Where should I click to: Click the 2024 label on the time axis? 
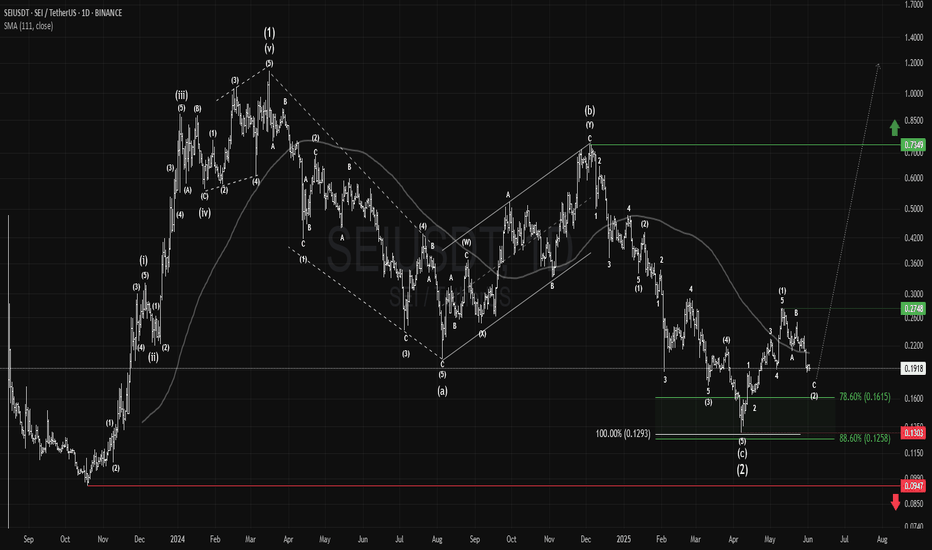(x=177, y=539)
